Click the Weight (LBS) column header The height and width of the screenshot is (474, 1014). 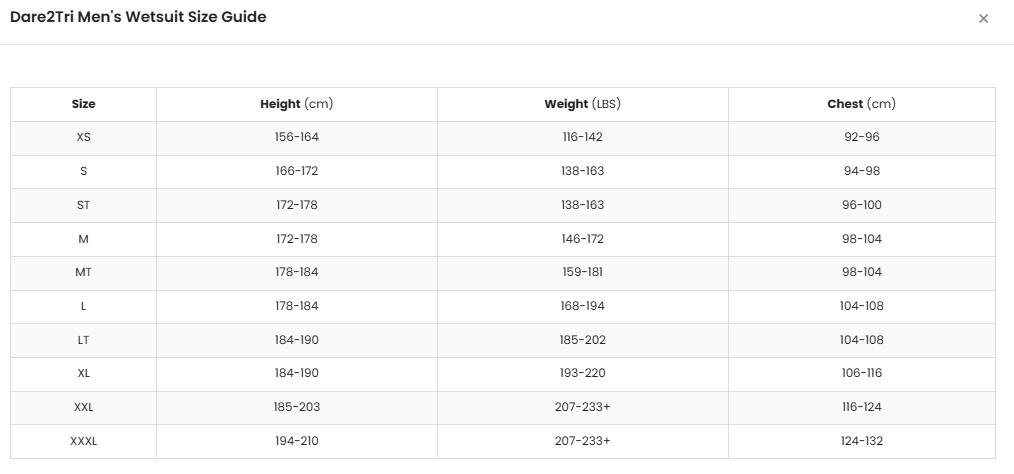coord(583,104)
